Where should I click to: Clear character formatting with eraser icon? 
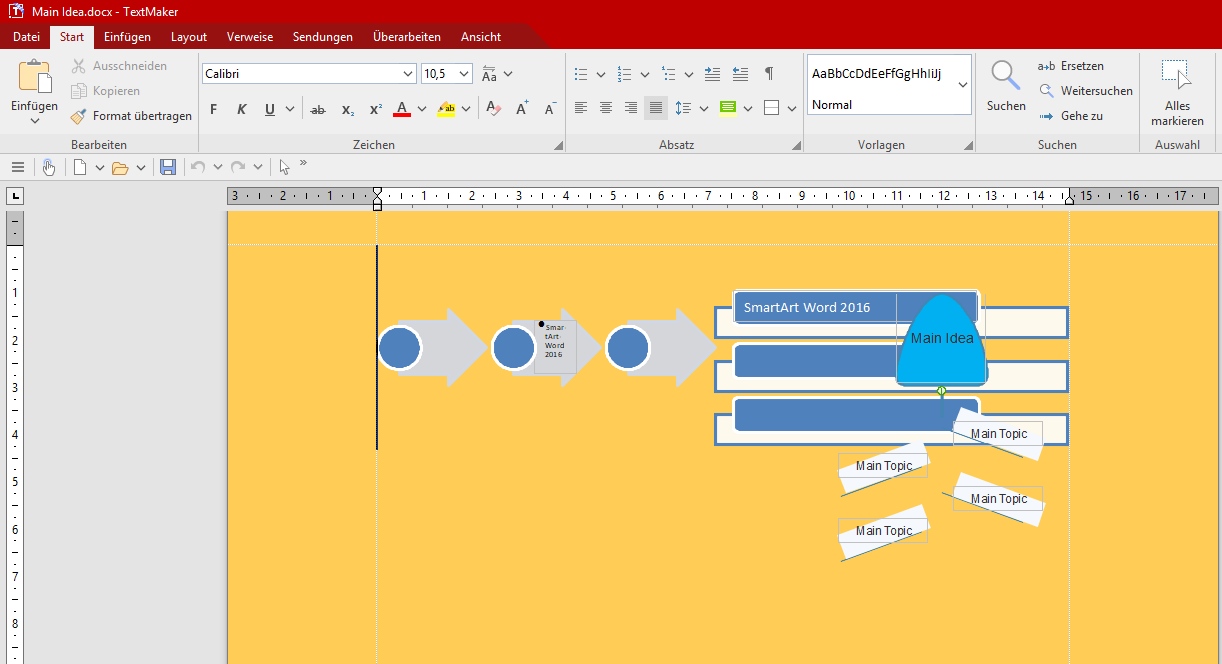pos(492,109)
